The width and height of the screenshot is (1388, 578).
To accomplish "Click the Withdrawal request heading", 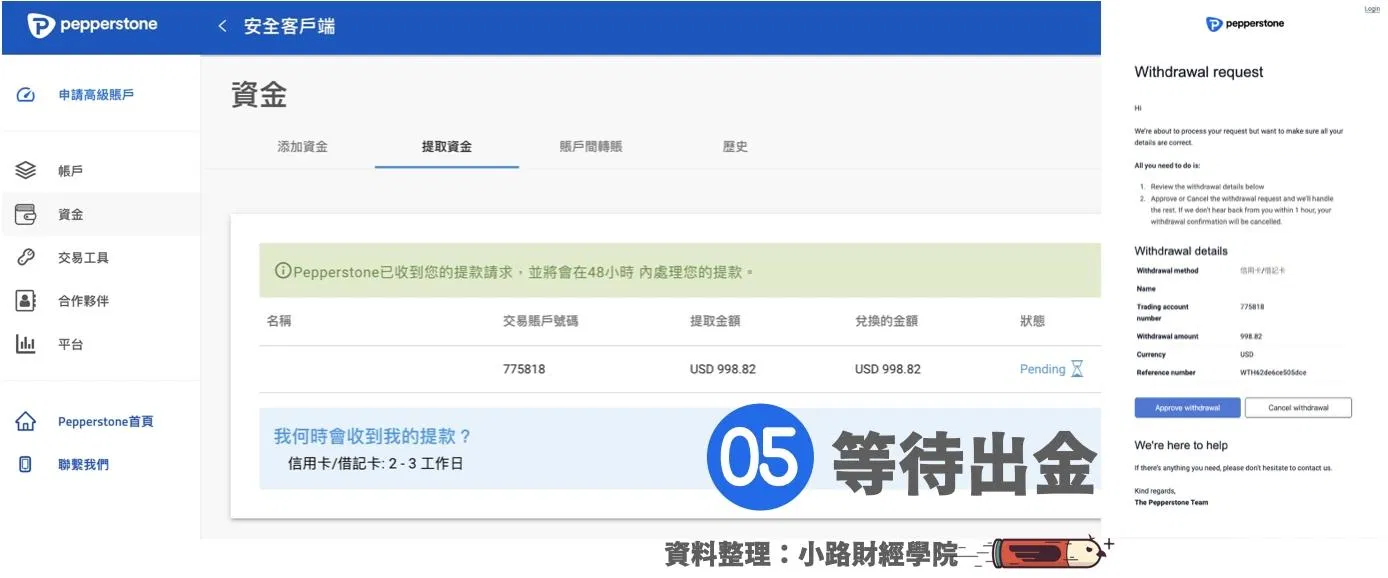I will 1199,72.
